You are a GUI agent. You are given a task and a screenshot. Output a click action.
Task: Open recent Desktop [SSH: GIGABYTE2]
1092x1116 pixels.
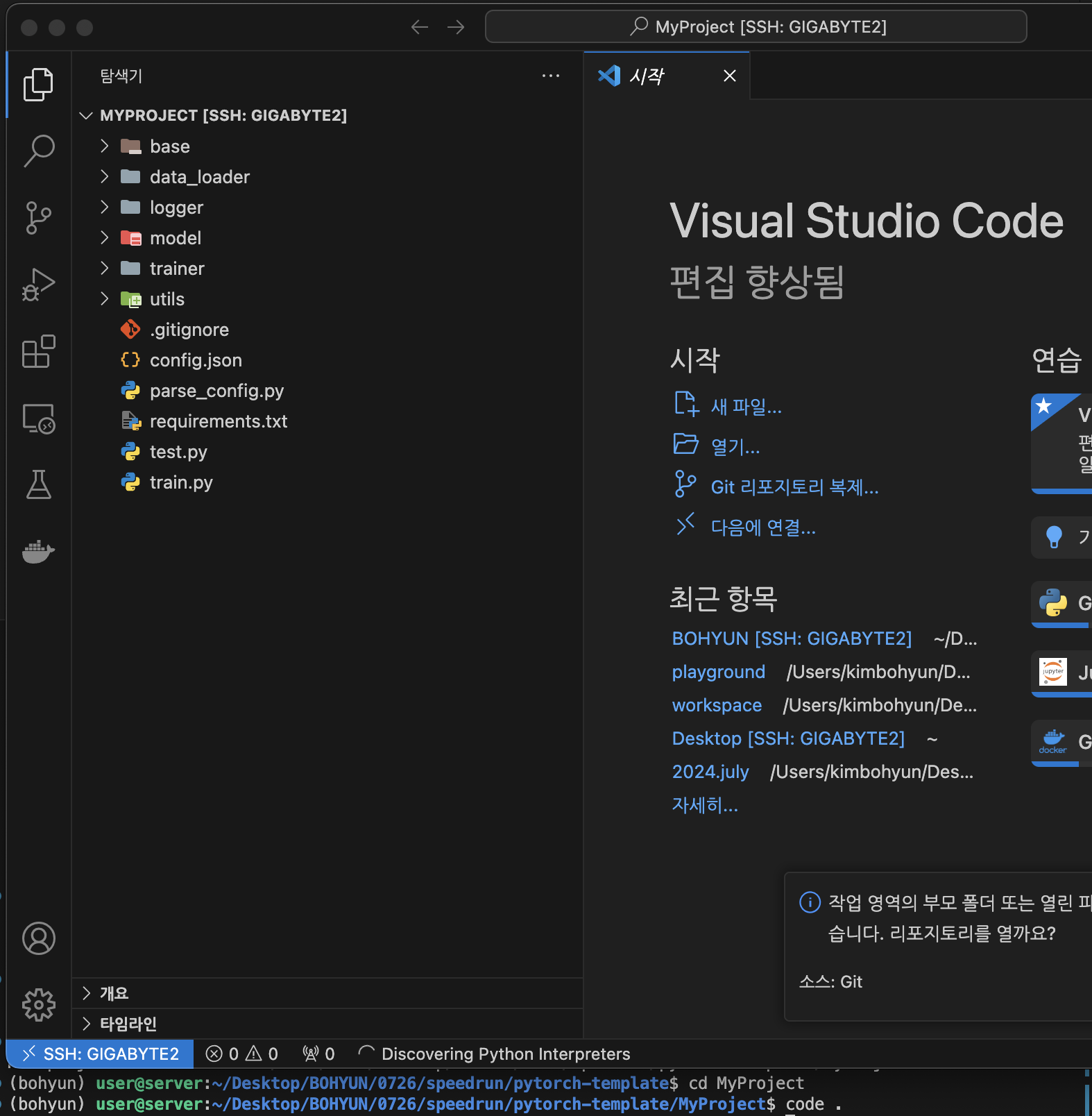tap(788, 738)
